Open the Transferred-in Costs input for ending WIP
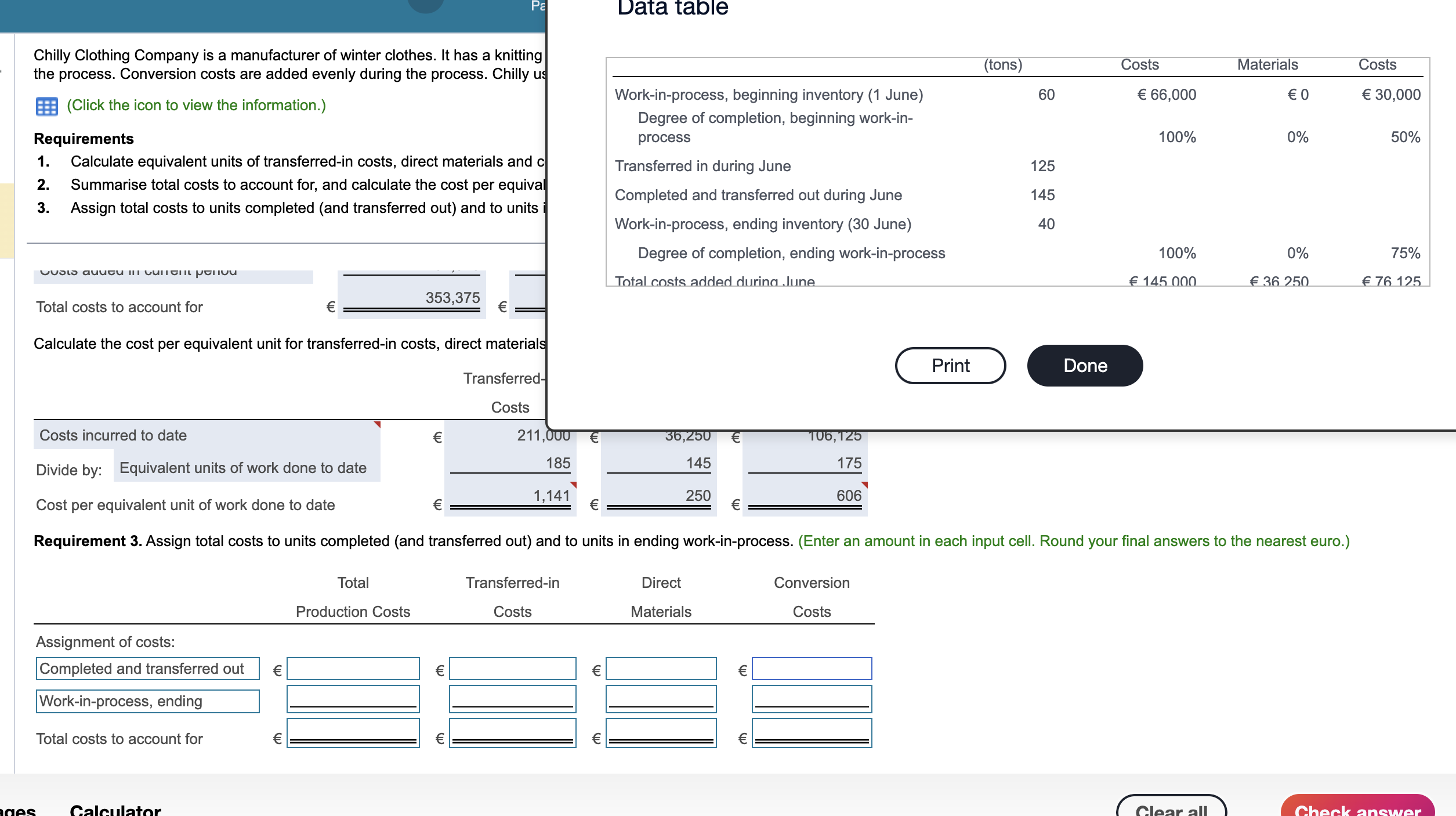This screenshot has width=1456, height=816. pyautogui.click(x=512, y=701)
